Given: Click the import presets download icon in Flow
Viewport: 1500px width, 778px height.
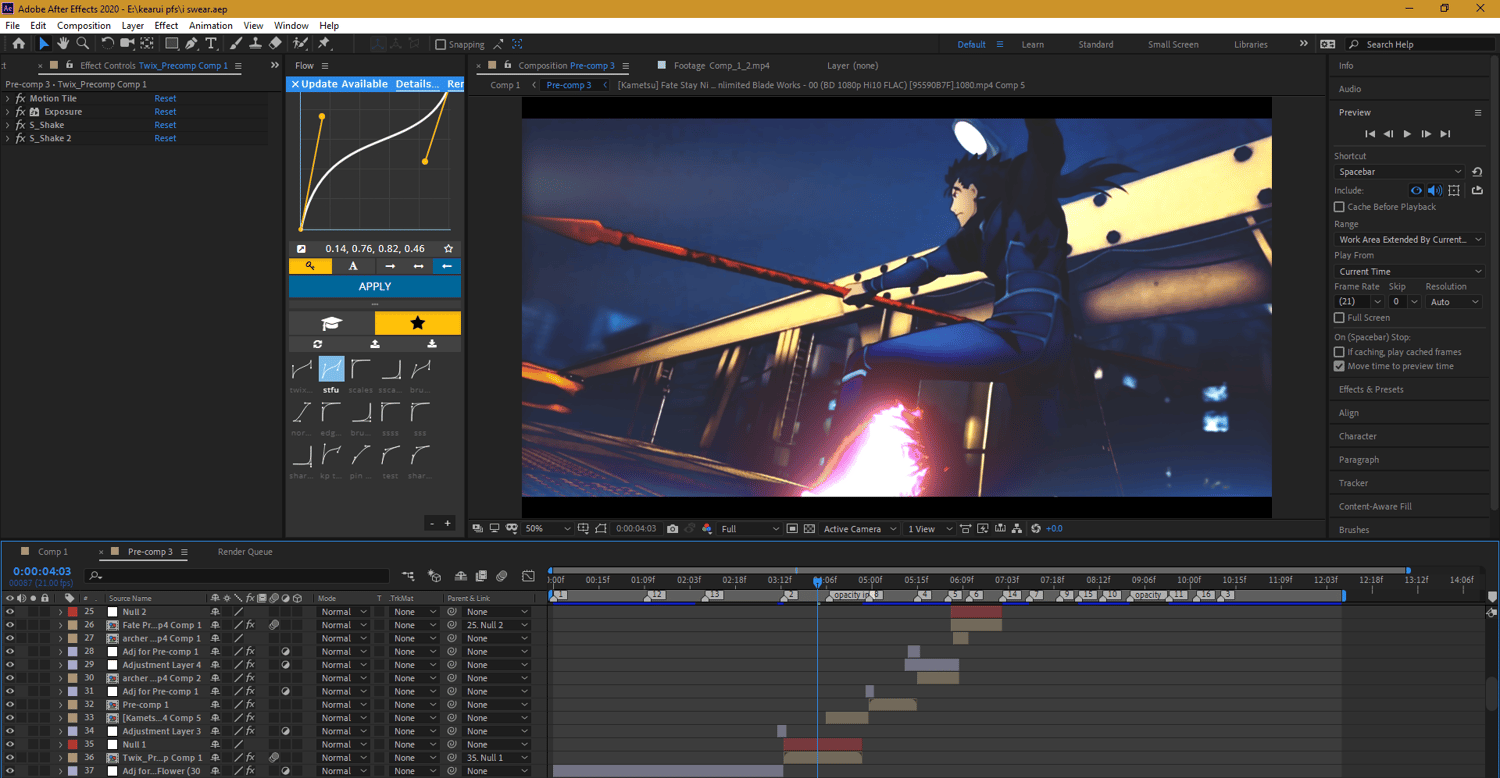Looking at the screenshot, I should click(x=432, y=344).
